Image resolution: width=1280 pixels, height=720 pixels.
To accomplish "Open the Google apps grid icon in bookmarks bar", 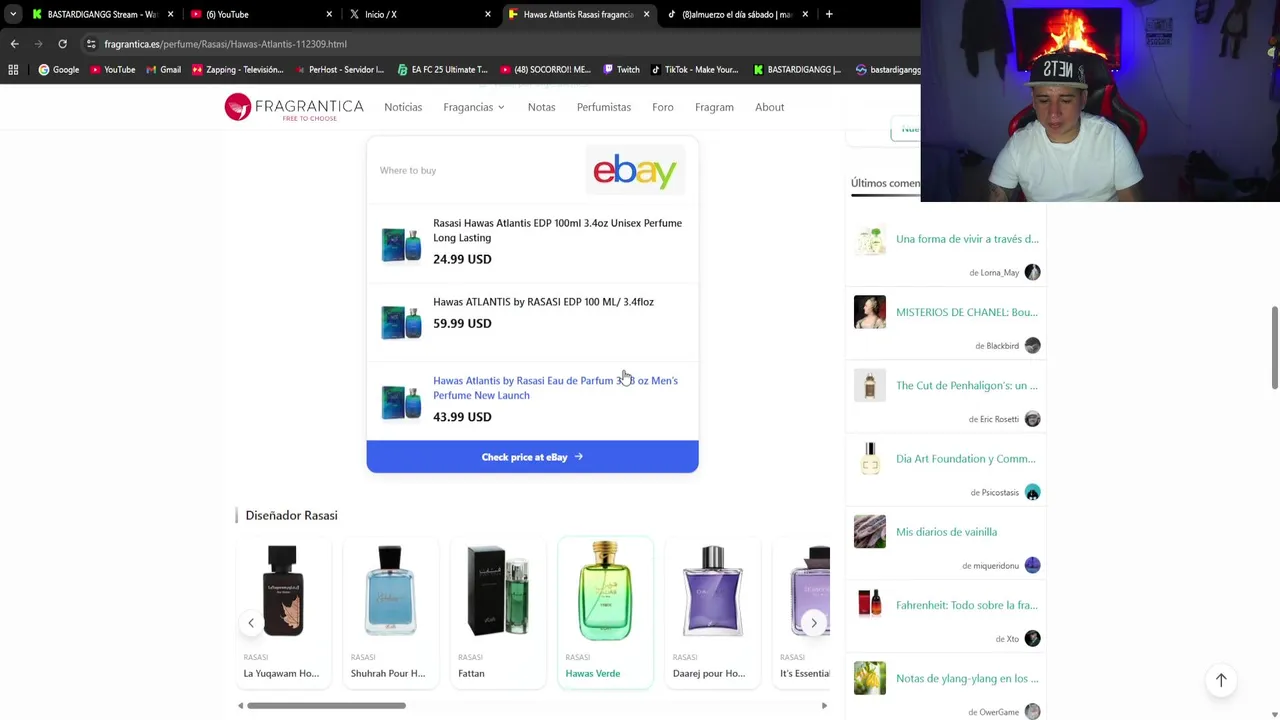I will (x=13, y=70).
